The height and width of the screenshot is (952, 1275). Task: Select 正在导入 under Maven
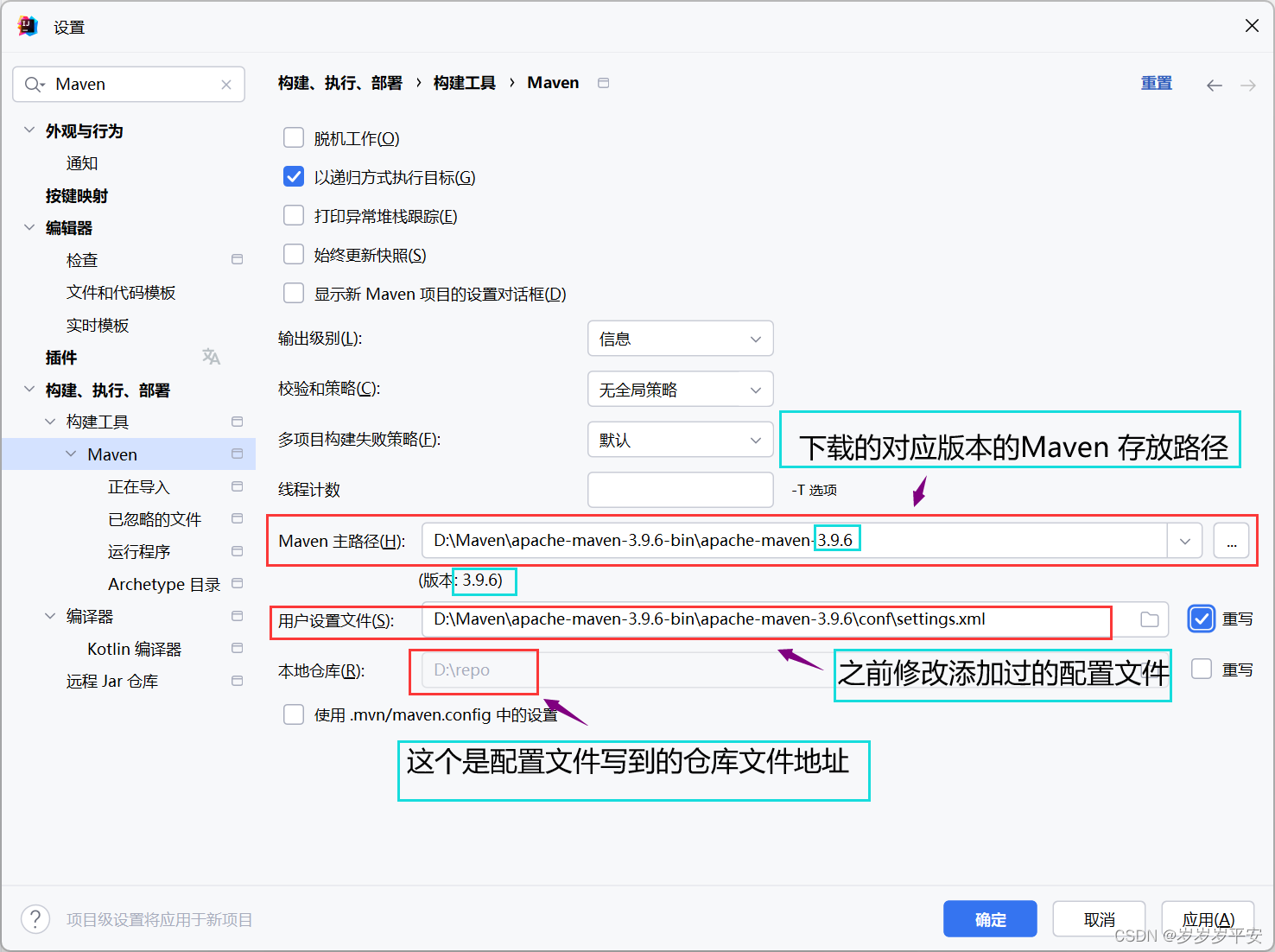139,487
